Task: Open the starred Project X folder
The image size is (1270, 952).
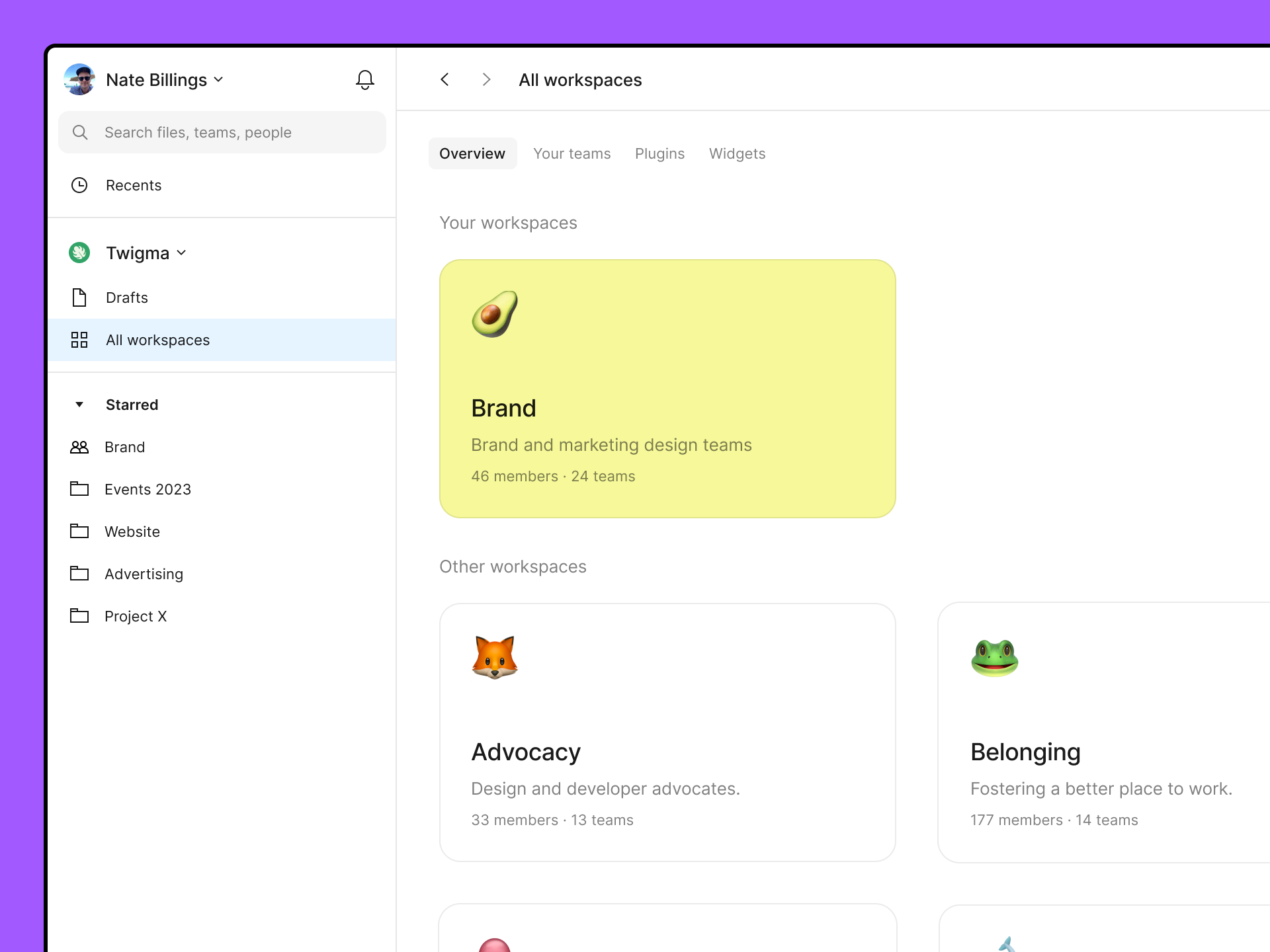Action: 136,616
